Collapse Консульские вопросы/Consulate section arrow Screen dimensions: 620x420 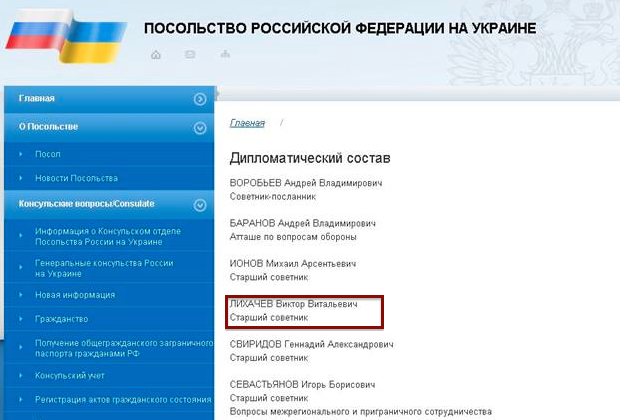tap(200, 204)
